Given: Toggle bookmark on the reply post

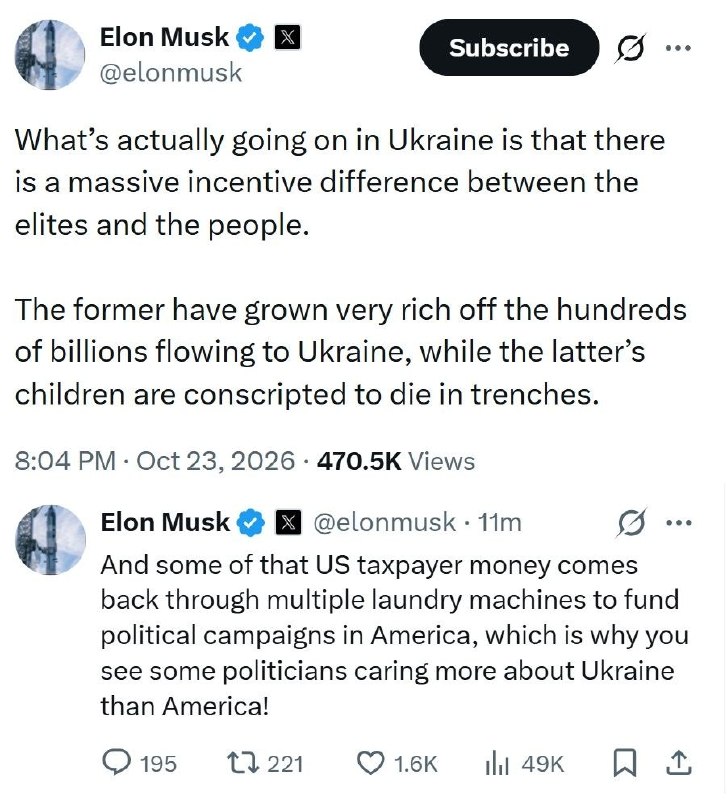Looking at the screenshot, I should point(624,763).
